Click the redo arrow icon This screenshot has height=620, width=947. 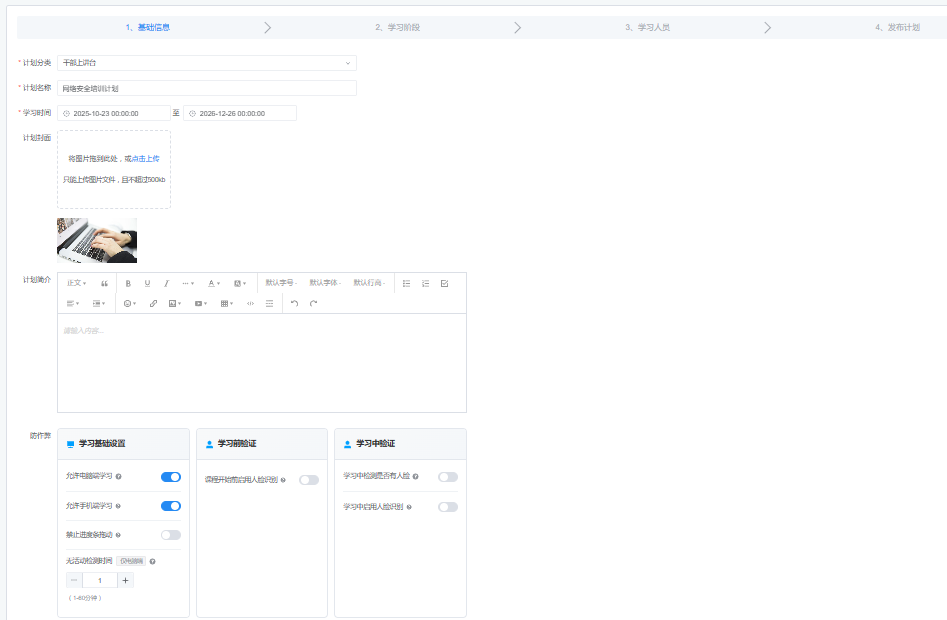coord(313,303)
